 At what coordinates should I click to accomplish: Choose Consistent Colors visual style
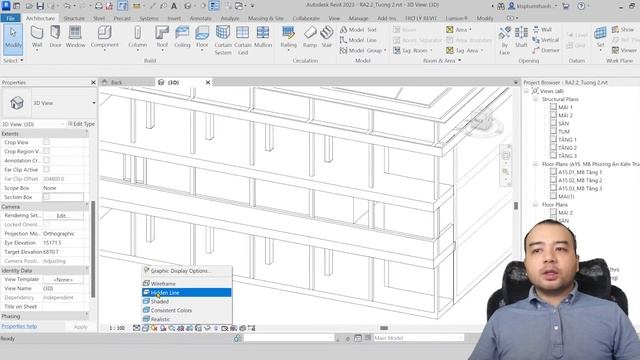pyautogui.click(x=187, y=310)
